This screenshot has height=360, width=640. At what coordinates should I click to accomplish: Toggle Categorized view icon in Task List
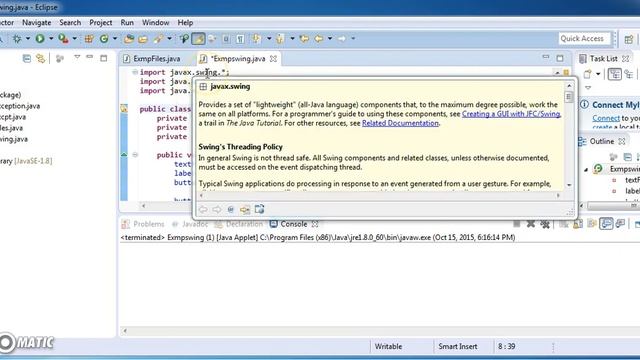pos(615,74)
